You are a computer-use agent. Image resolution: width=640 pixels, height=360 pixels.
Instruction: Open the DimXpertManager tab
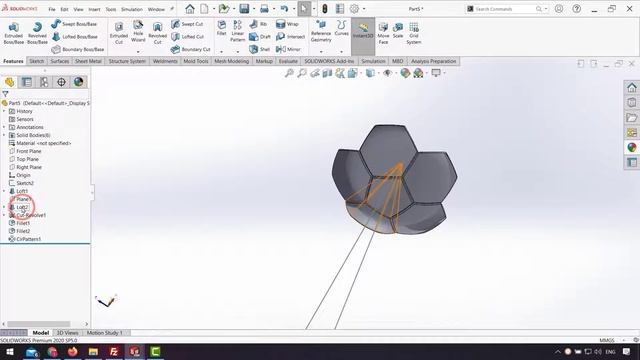tap(61, 82)
